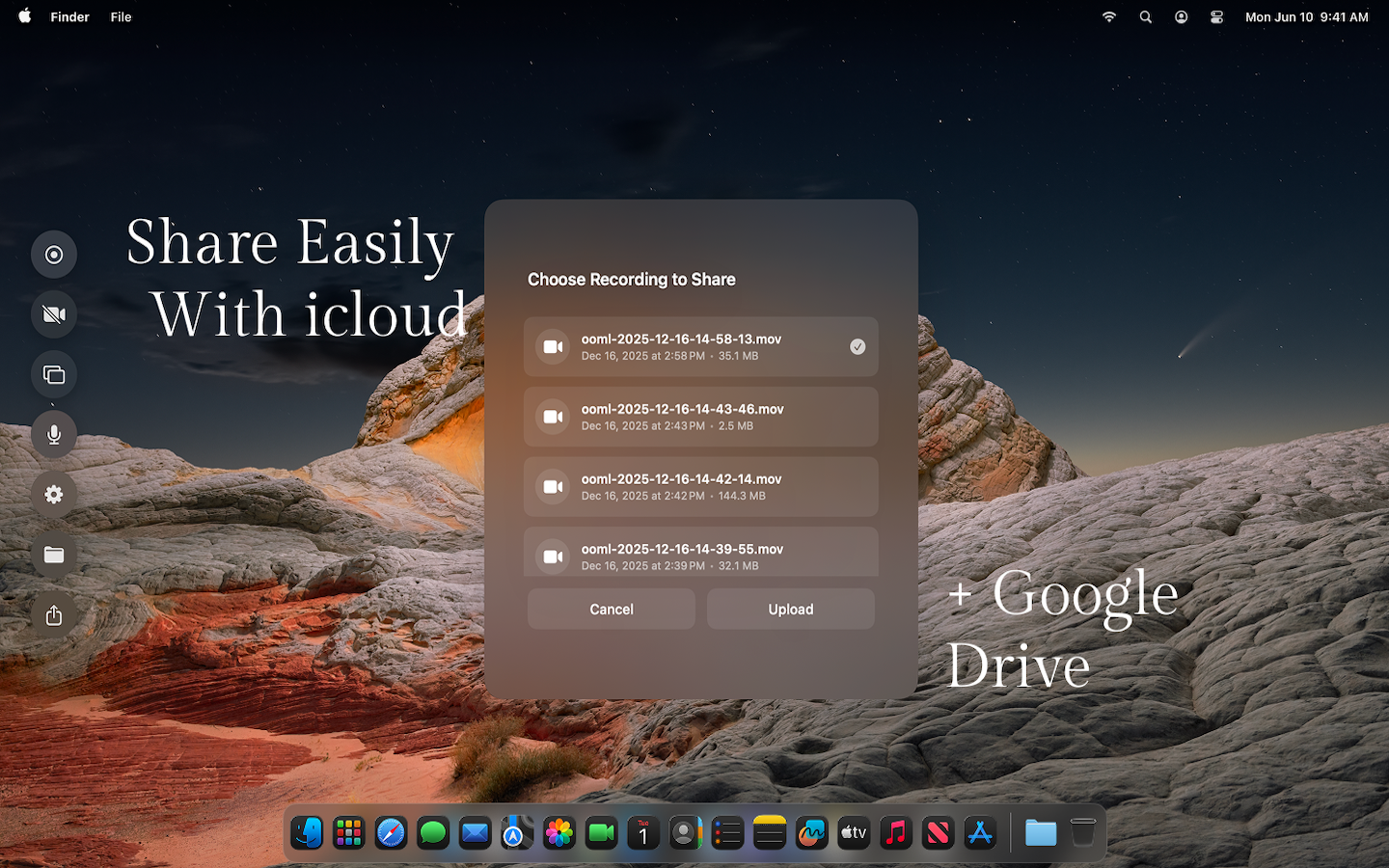Click the share upload icon in sidebar

coord(54,615)
